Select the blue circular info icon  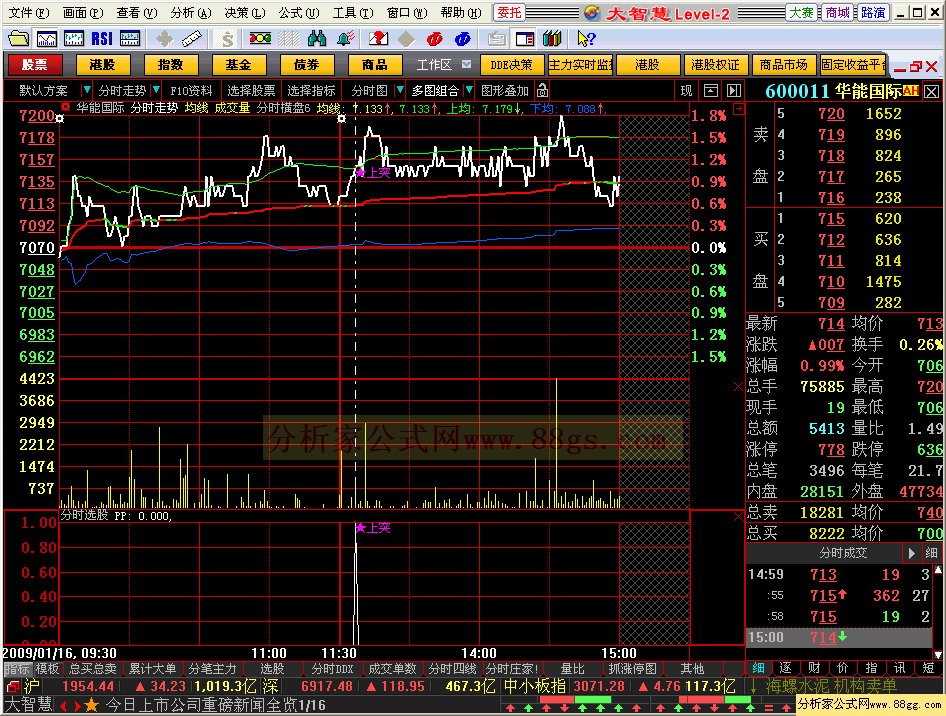(x=463, y=39)
